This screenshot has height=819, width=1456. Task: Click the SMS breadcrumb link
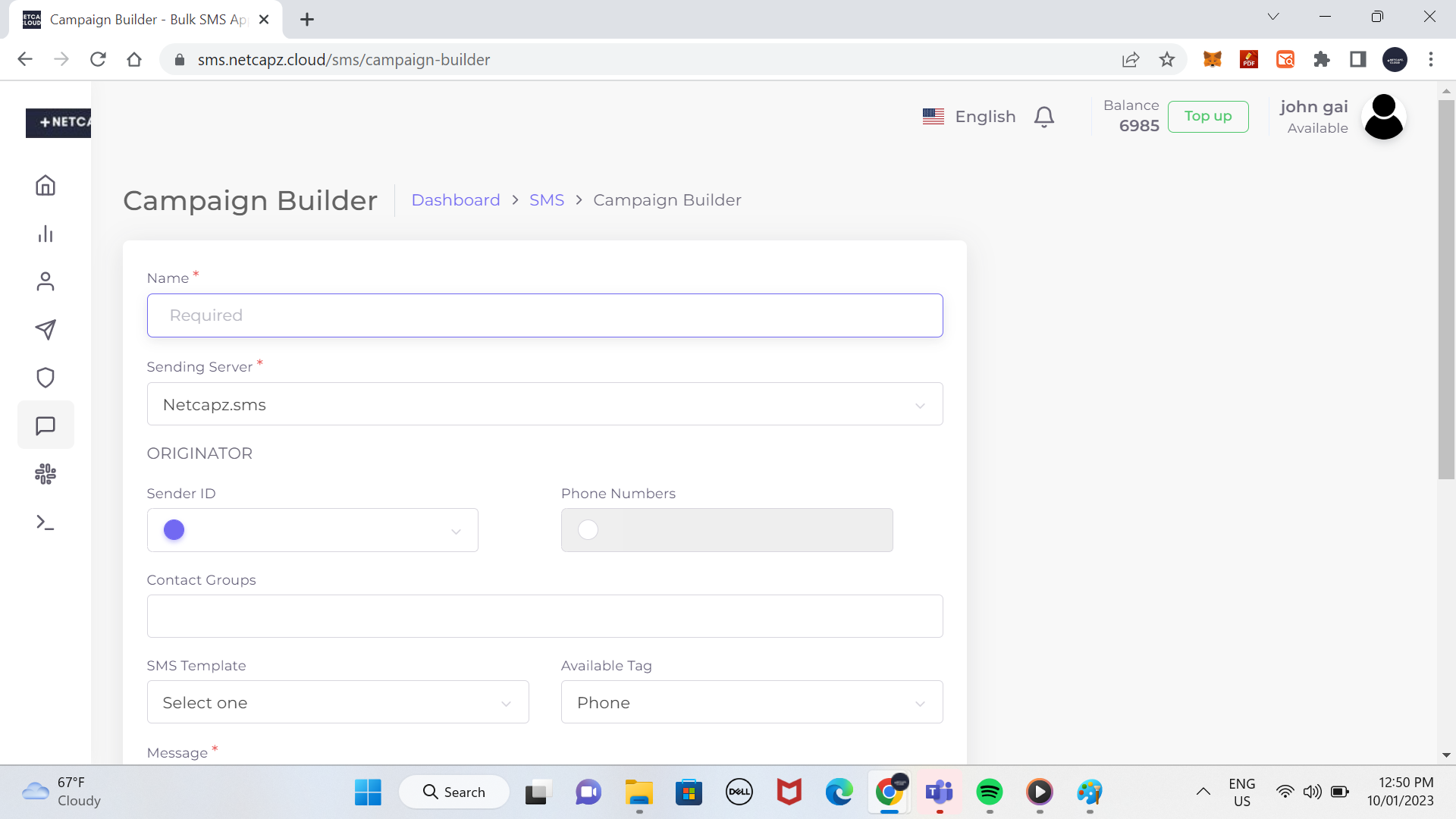tap(546, 200)
